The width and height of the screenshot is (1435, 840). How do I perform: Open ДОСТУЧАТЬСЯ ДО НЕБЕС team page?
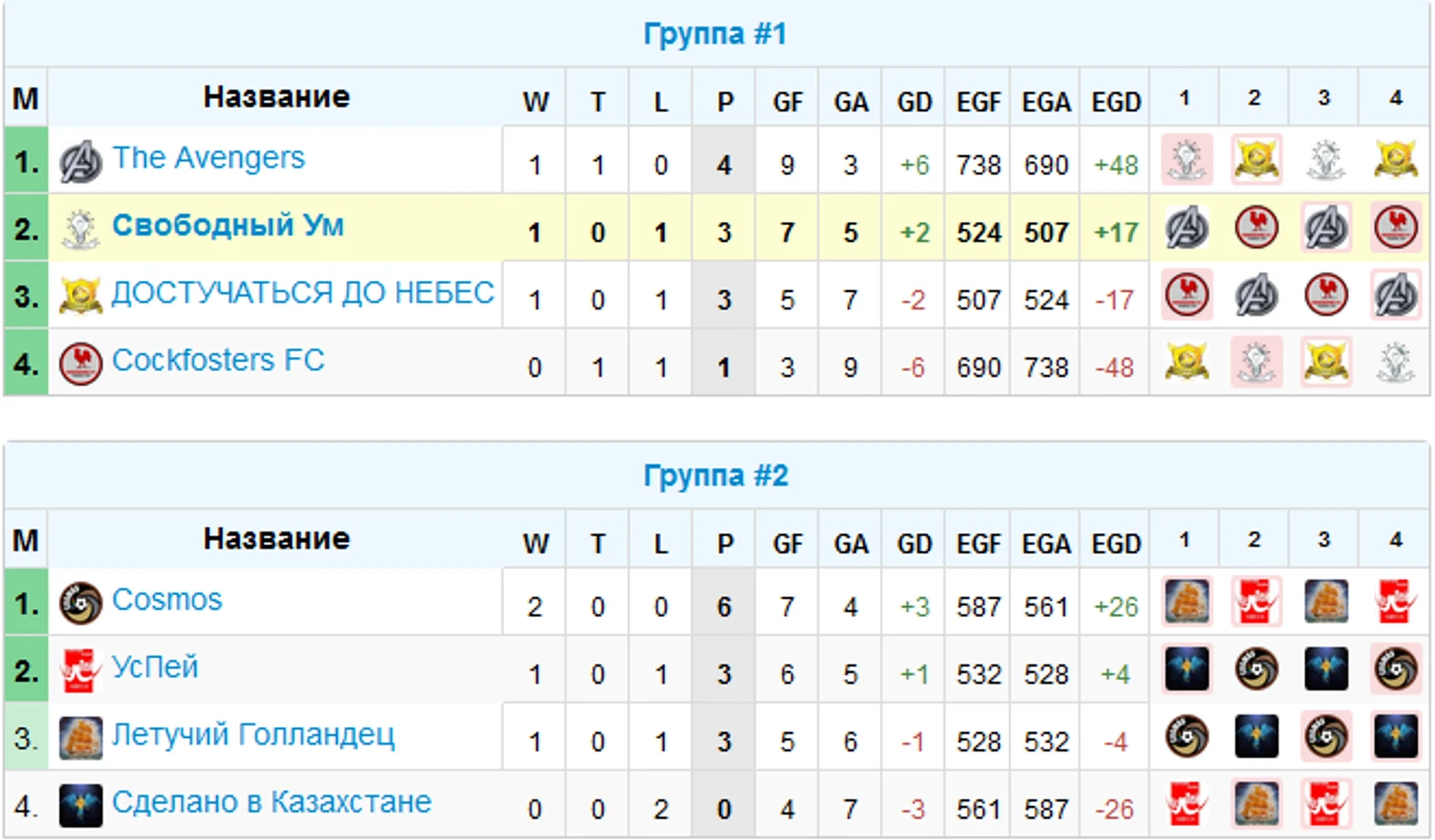coord(303,293)
